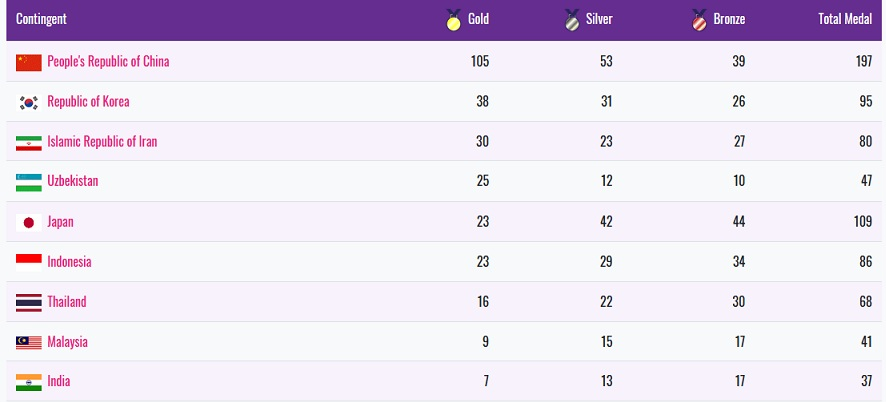The height and width of the screenshot is (402, 886).
Task: Click the Total Medal column header
Action: pos(845,19)
